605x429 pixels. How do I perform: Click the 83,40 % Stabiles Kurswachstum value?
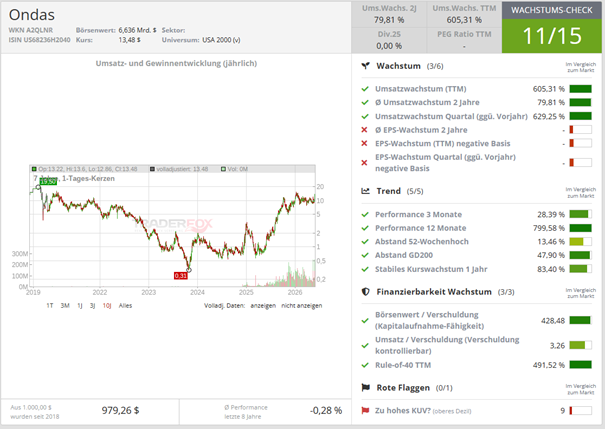click(551, 269)
